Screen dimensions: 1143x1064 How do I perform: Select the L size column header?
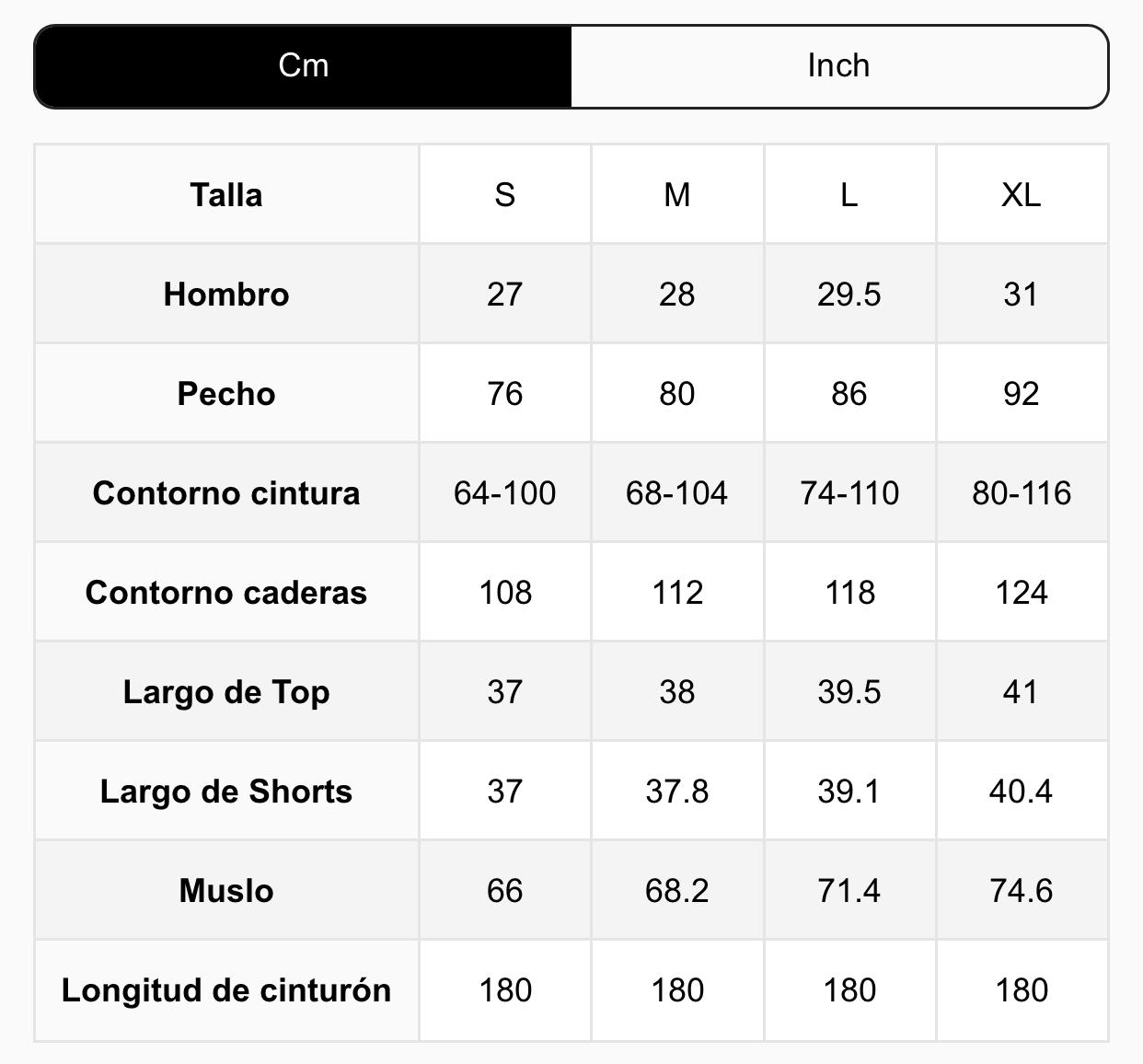849,195
